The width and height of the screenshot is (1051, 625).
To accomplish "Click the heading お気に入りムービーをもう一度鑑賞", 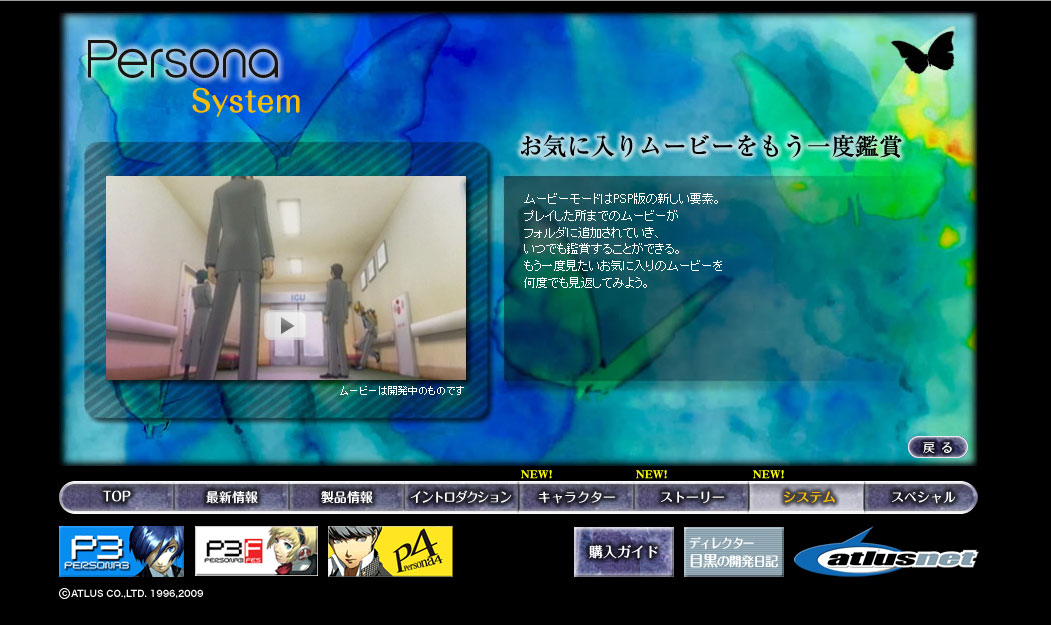I will (x=711, y=146).
